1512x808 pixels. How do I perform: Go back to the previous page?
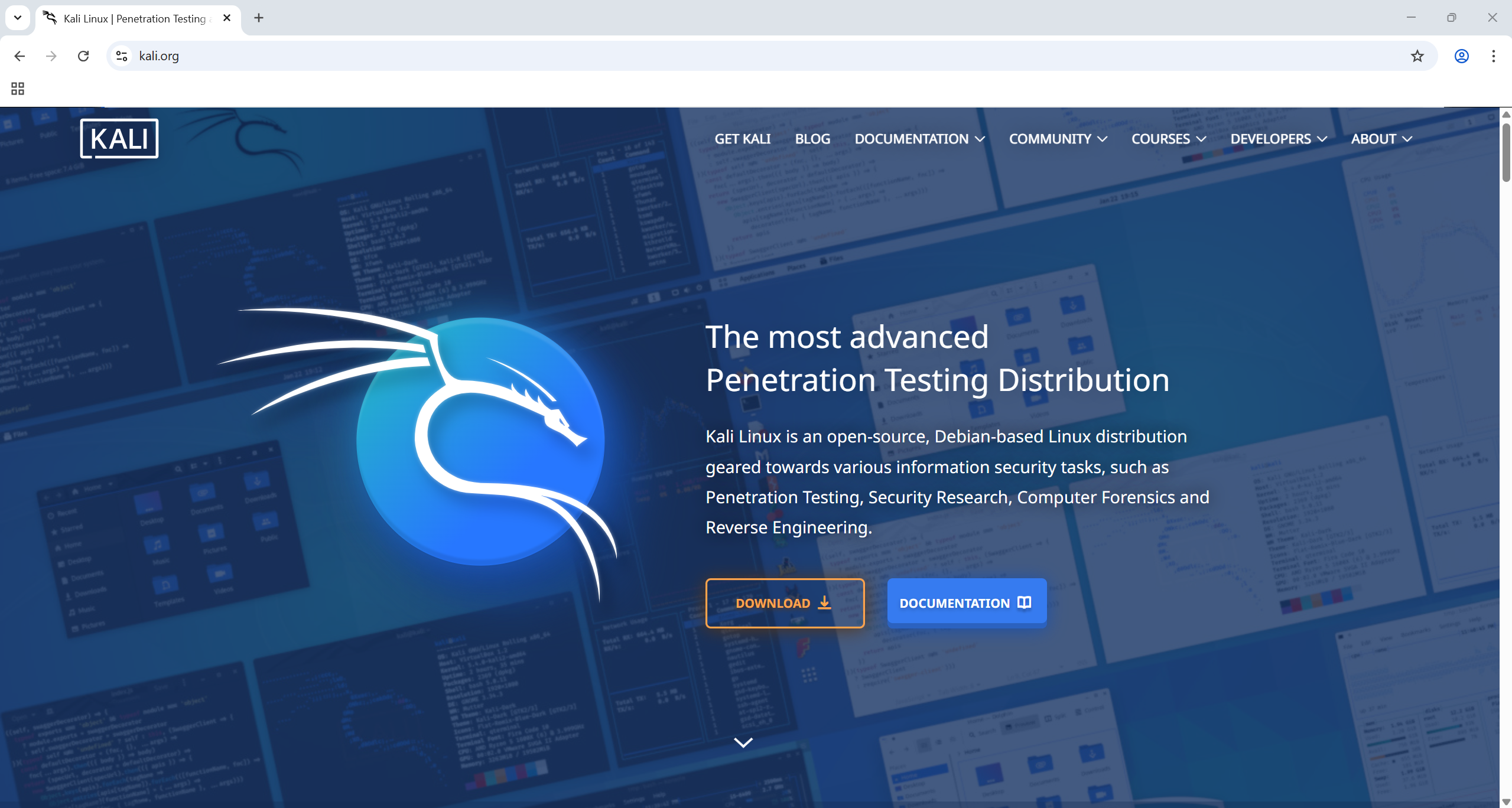pyautogui.click(x=19, y=56)
